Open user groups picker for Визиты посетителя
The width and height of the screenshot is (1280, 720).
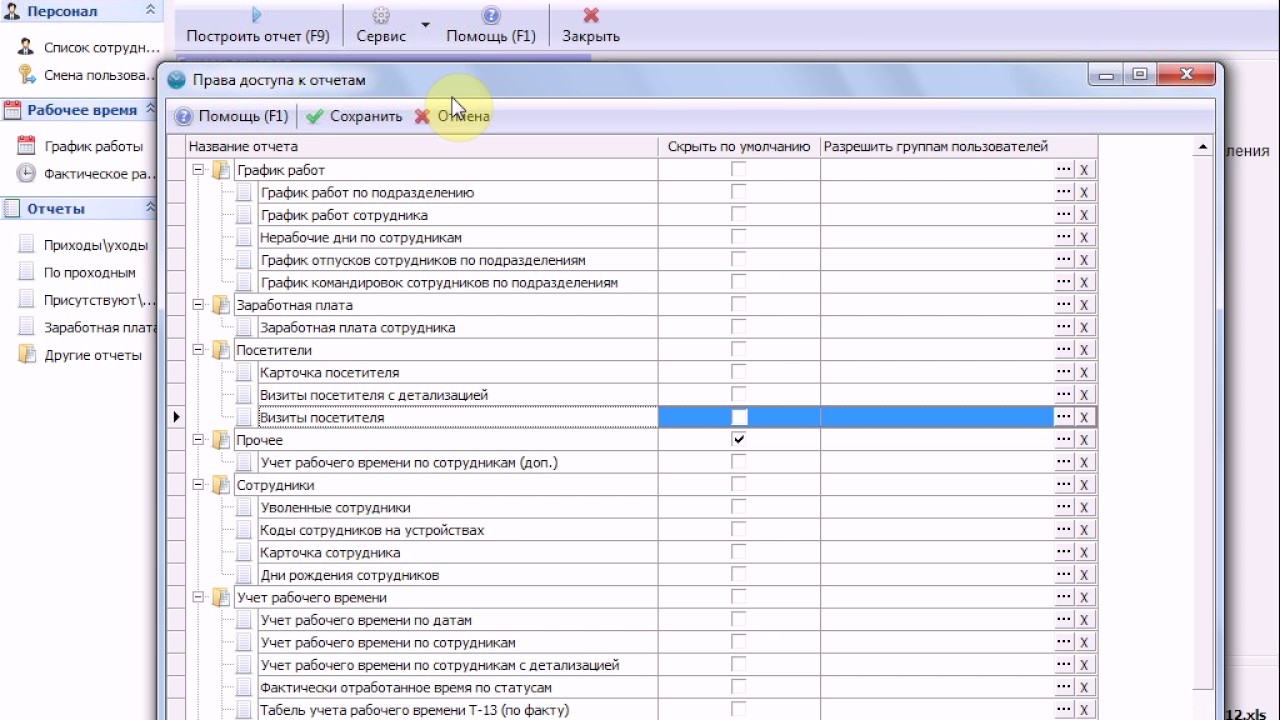click(1064, 417)
